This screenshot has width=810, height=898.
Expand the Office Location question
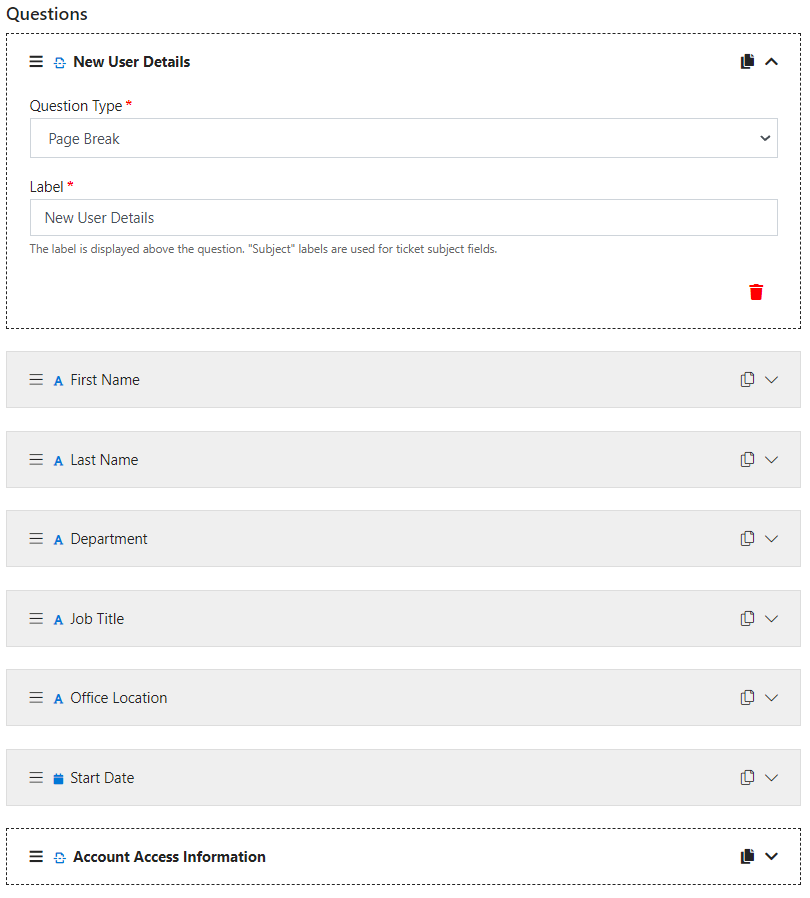[771, 698]
